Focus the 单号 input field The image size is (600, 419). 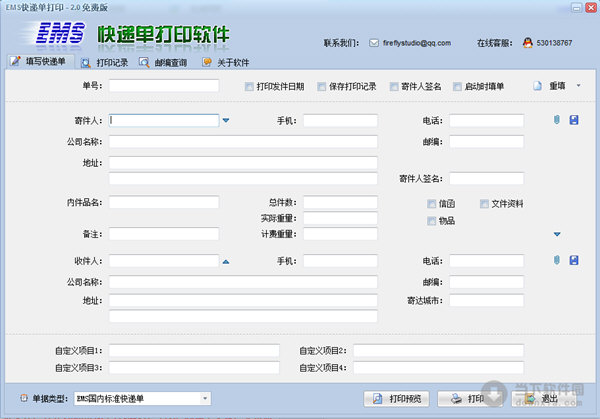pyautogui.click(x=164, y=86)
